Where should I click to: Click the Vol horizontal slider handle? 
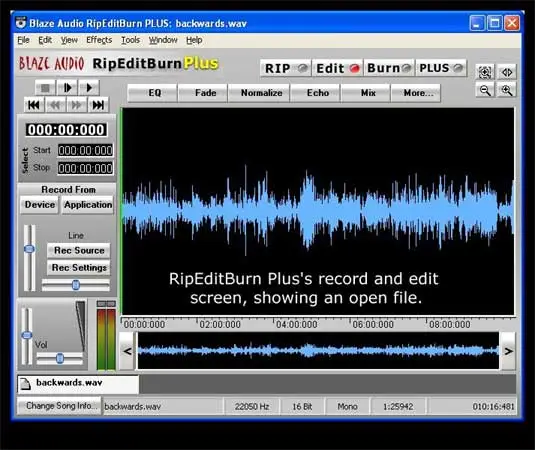(60, 358)
